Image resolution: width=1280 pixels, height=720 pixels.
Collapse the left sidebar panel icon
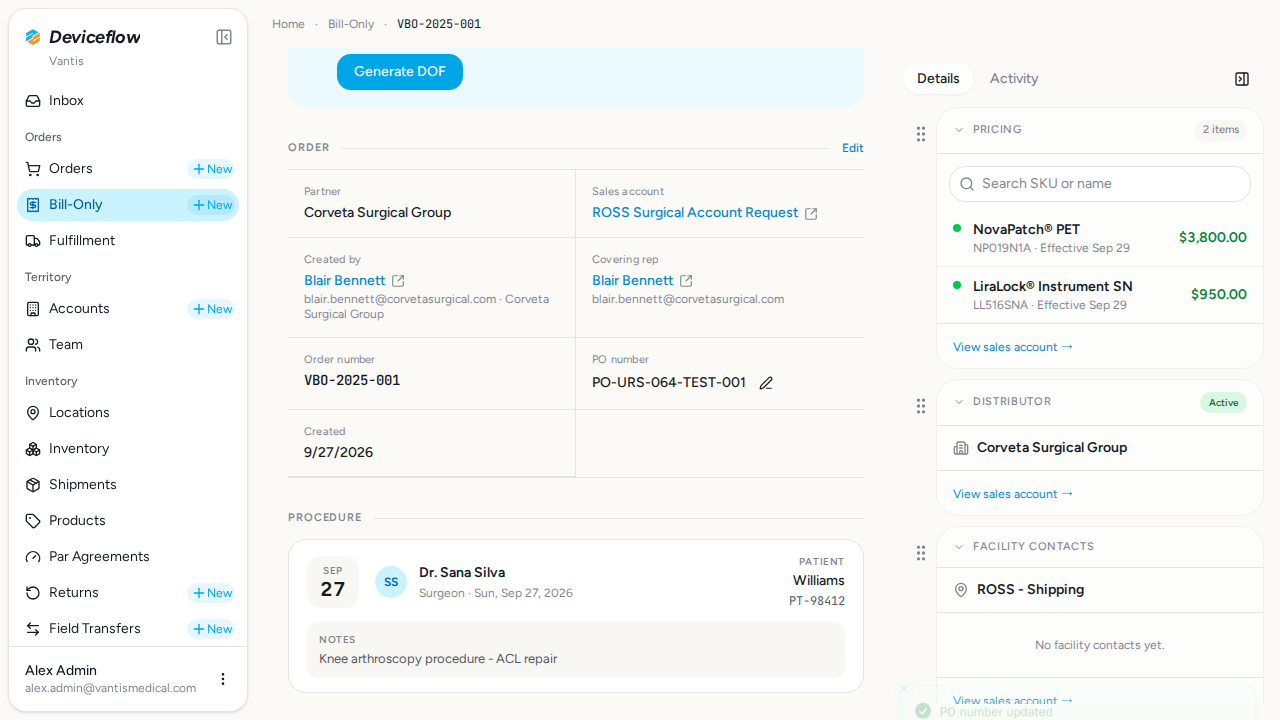pyautogui.click(x=224, y=37)
